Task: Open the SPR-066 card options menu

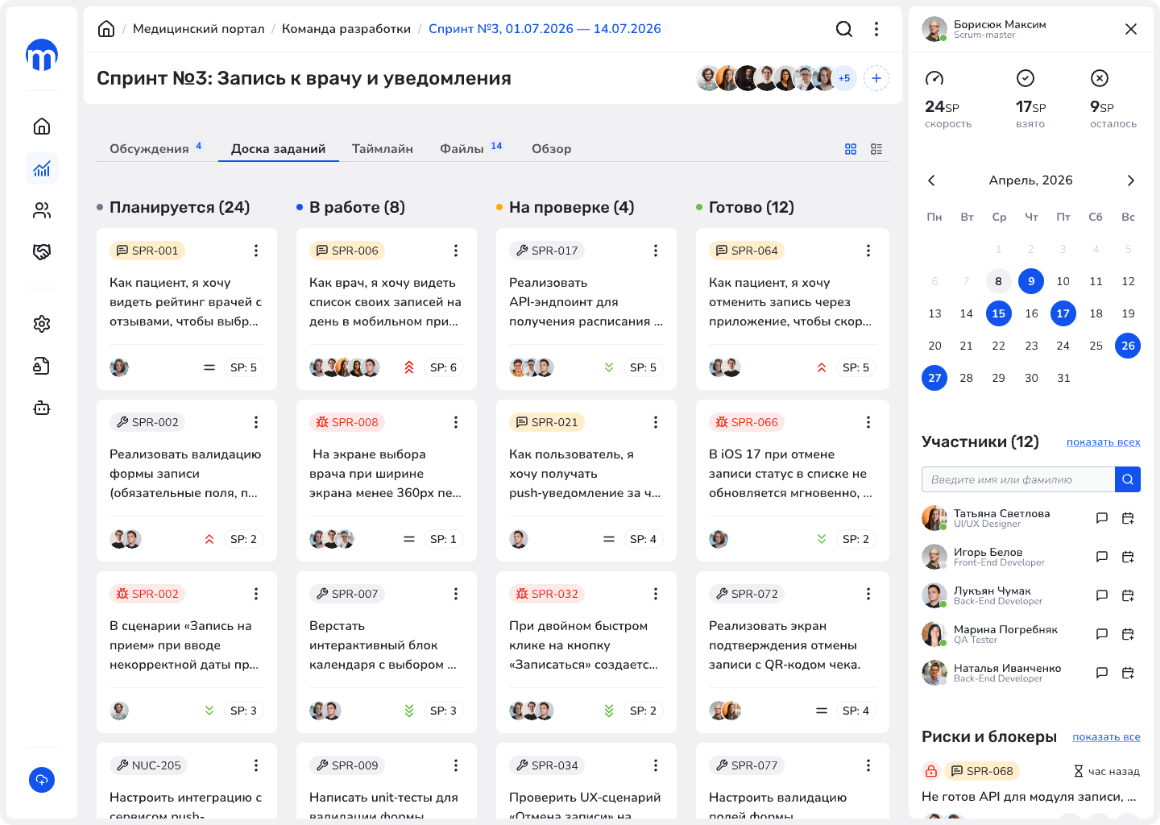Action: (868, 422)
